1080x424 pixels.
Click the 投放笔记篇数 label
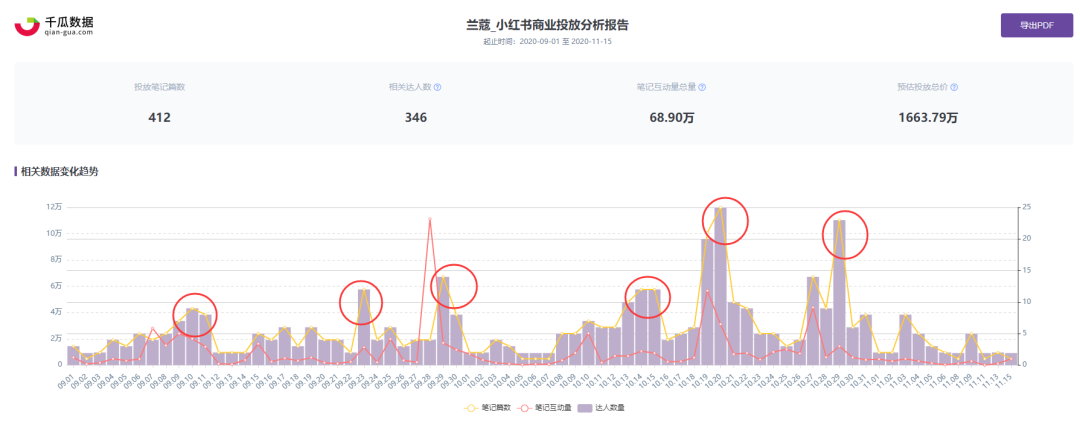coord(160,87)
